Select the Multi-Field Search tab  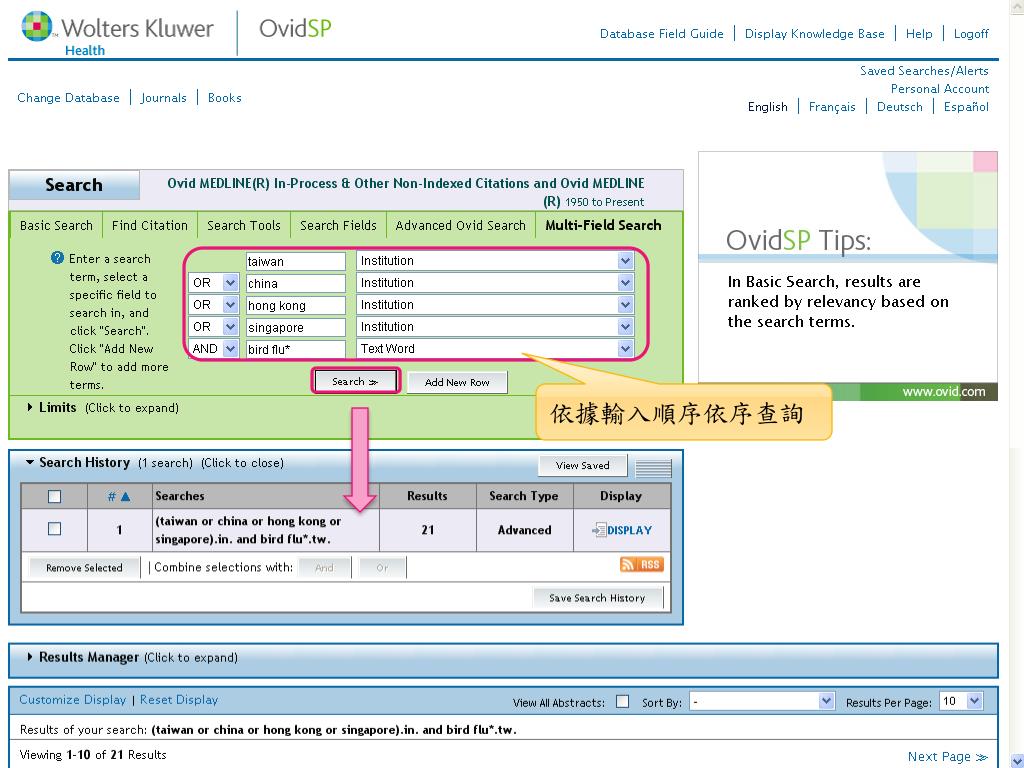click(603, 225)
